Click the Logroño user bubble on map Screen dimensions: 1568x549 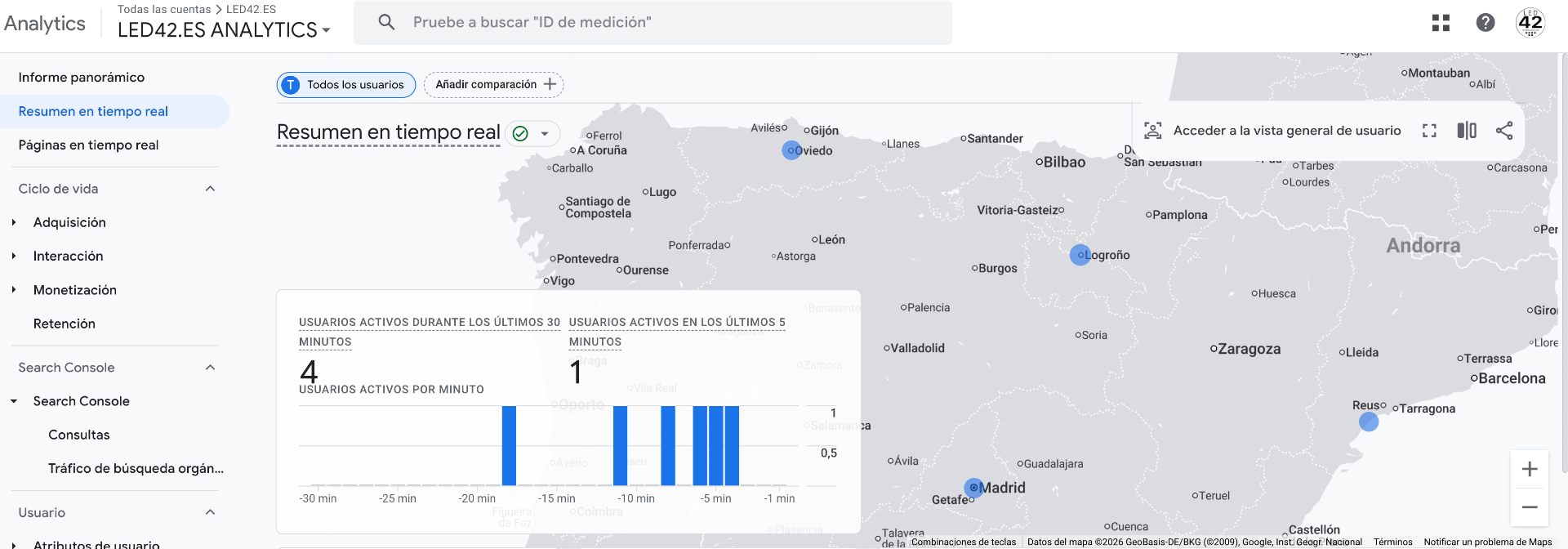[x=1080, y=255]
